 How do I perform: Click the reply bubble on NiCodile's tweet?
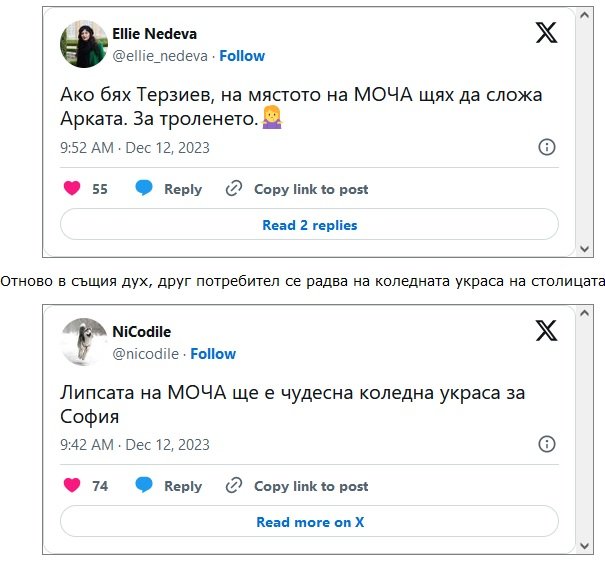coord(144,486)
